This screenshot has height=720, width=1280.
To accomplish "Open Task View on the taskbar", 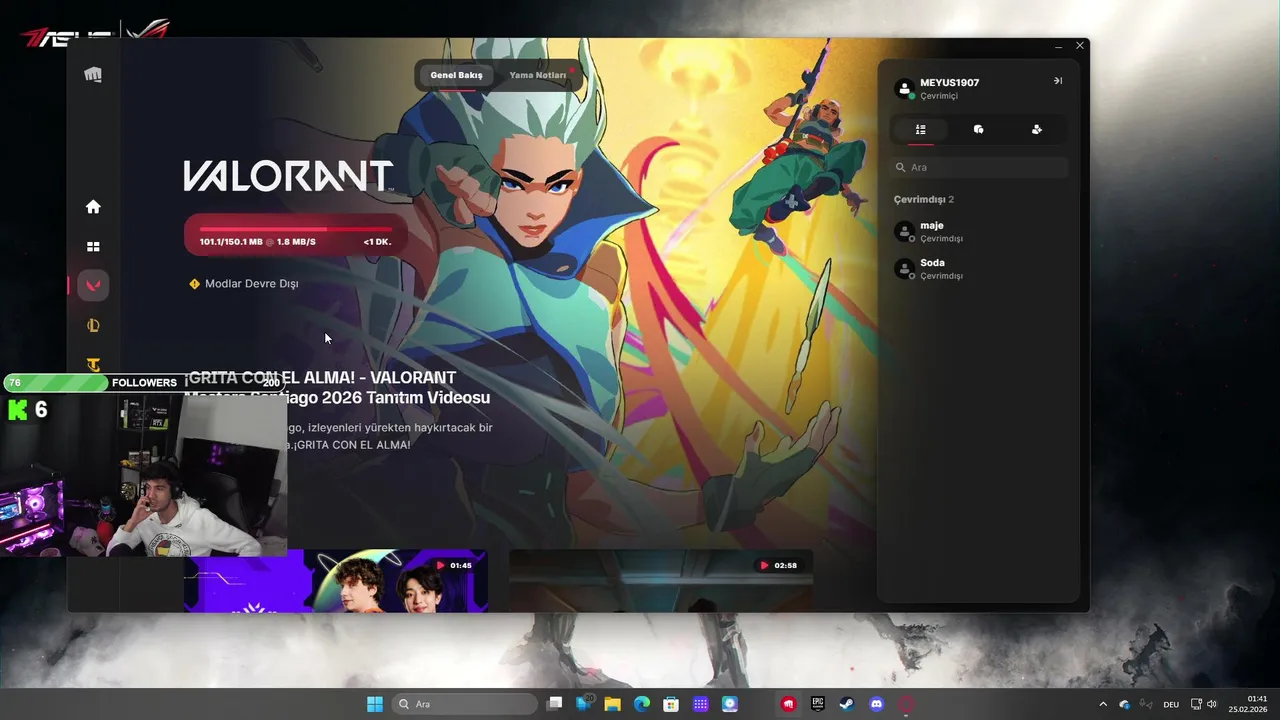I will 555,704.
